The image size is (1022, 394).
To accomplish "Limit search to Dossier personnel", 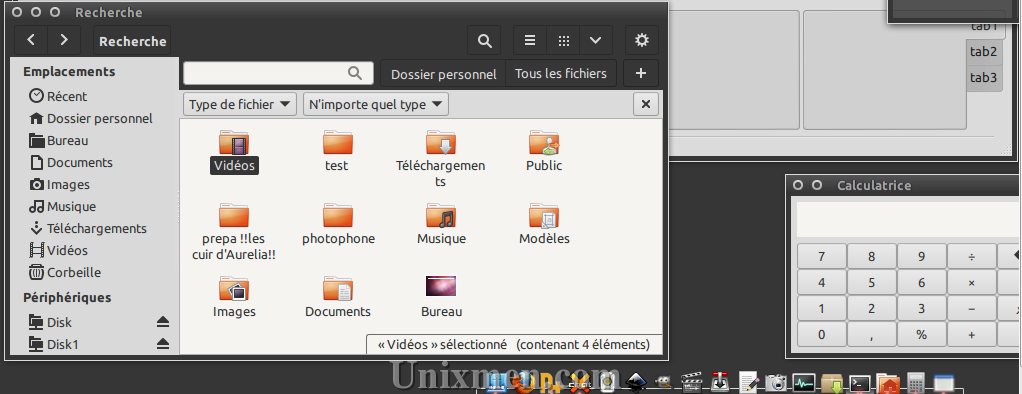I will pyautogui.click(x=443, y=74).
